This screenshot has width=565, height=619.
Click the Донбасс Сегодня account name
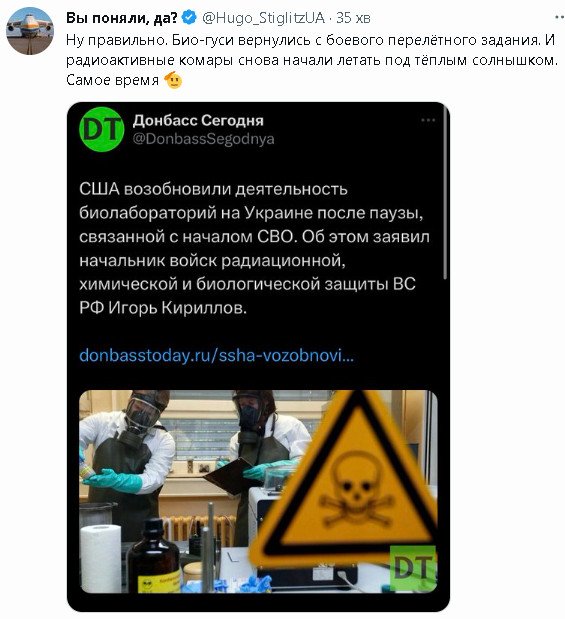198,120
